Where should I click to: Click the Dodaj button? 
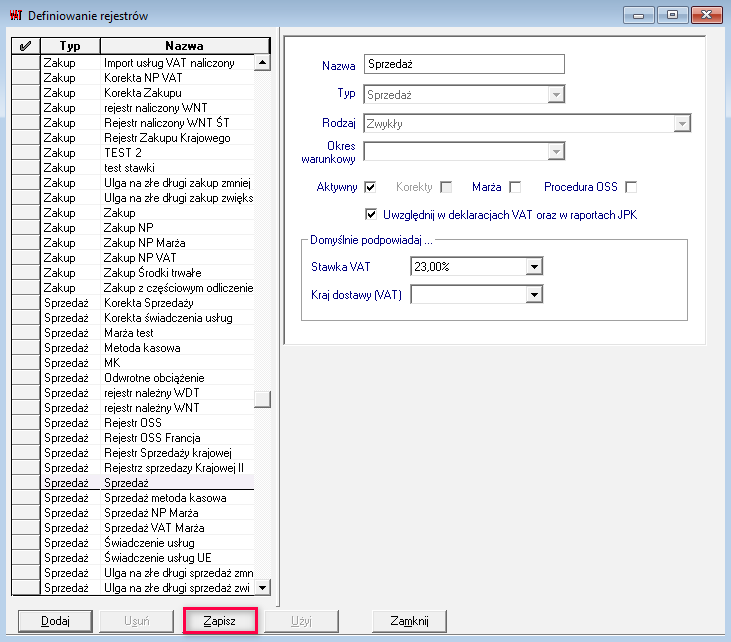pos(55,621)
